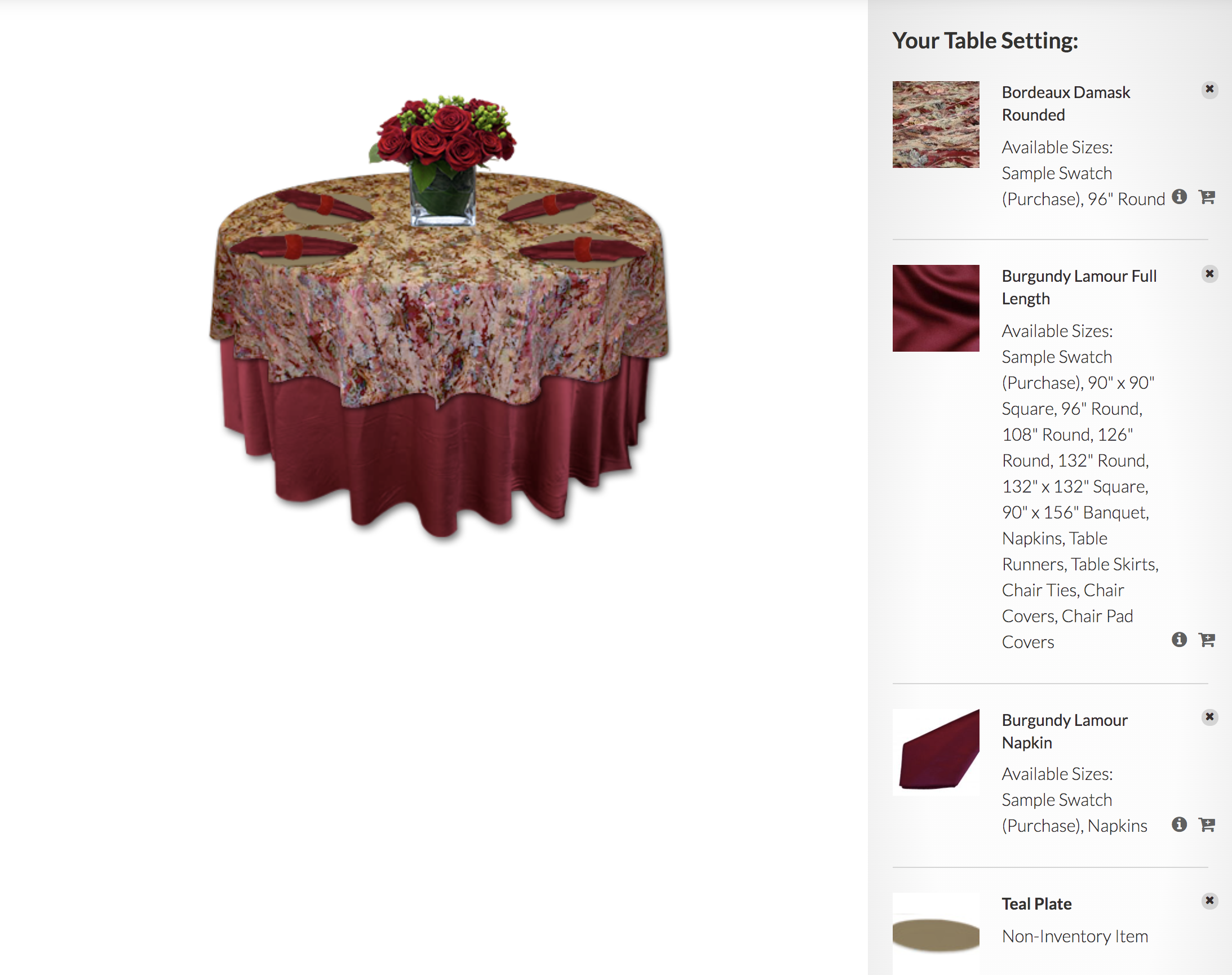Screen dimensions: 1232x975
Task: Open Teal Plate thumbnail image
Action: point(936,934)
